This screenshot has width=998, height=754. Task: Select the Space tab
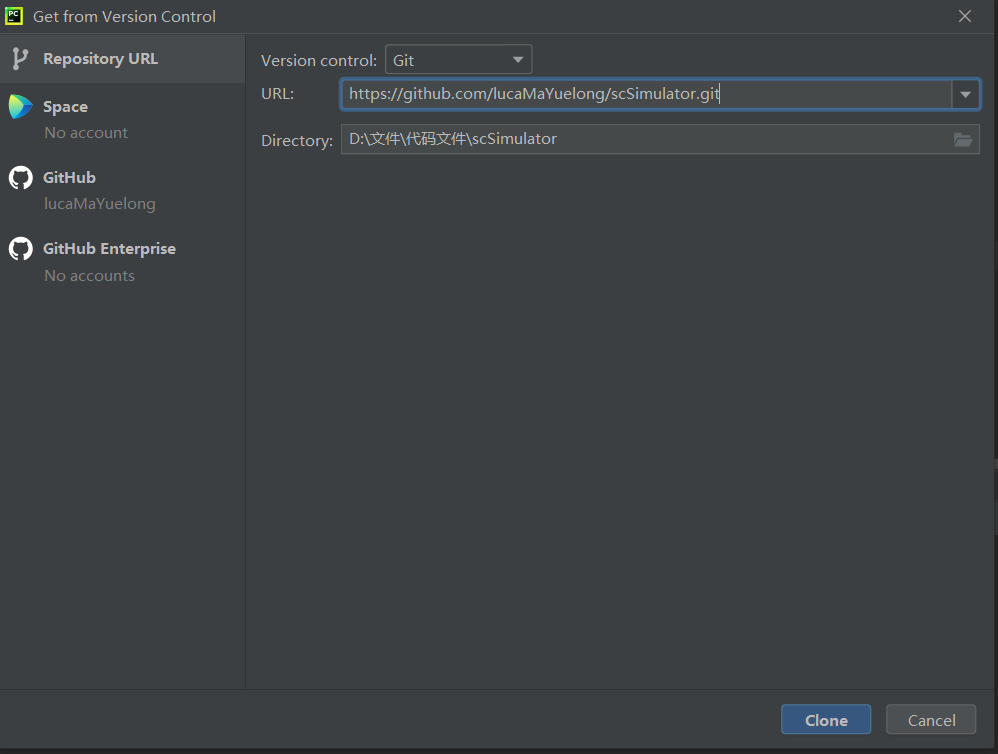click(x=122, y=119)
